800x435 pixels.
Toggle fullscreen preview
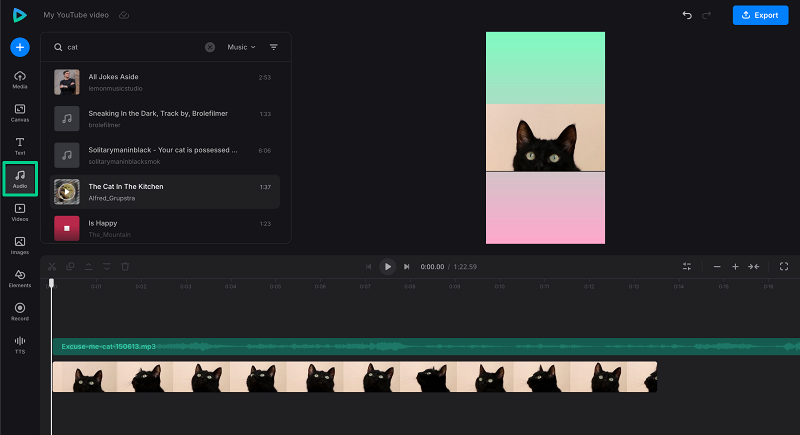click(x=784, y=267)
